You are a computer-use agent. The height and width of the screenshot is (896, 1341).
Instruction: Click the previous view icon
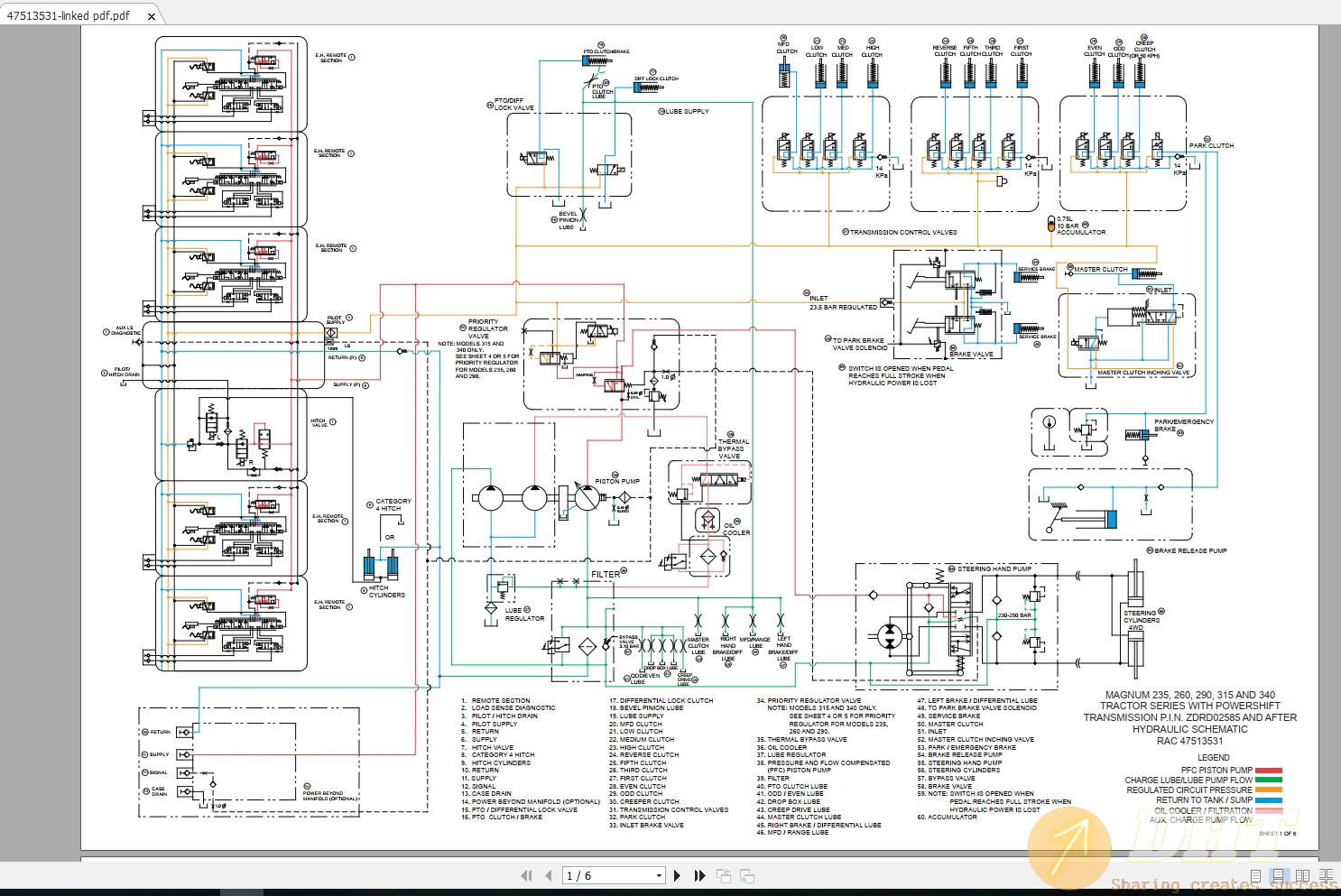click(x=724, y=875)
